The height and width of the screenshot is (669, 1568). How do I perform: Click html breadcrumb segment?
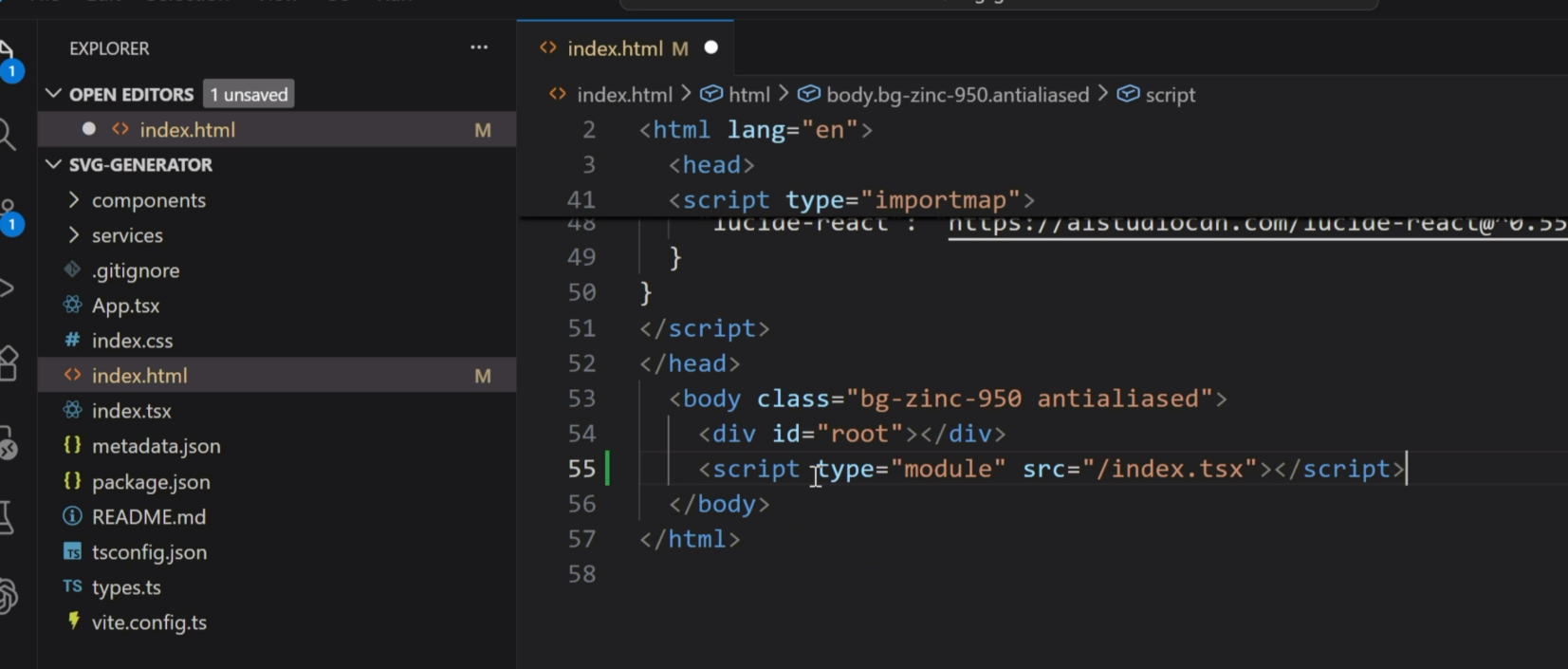749,95
